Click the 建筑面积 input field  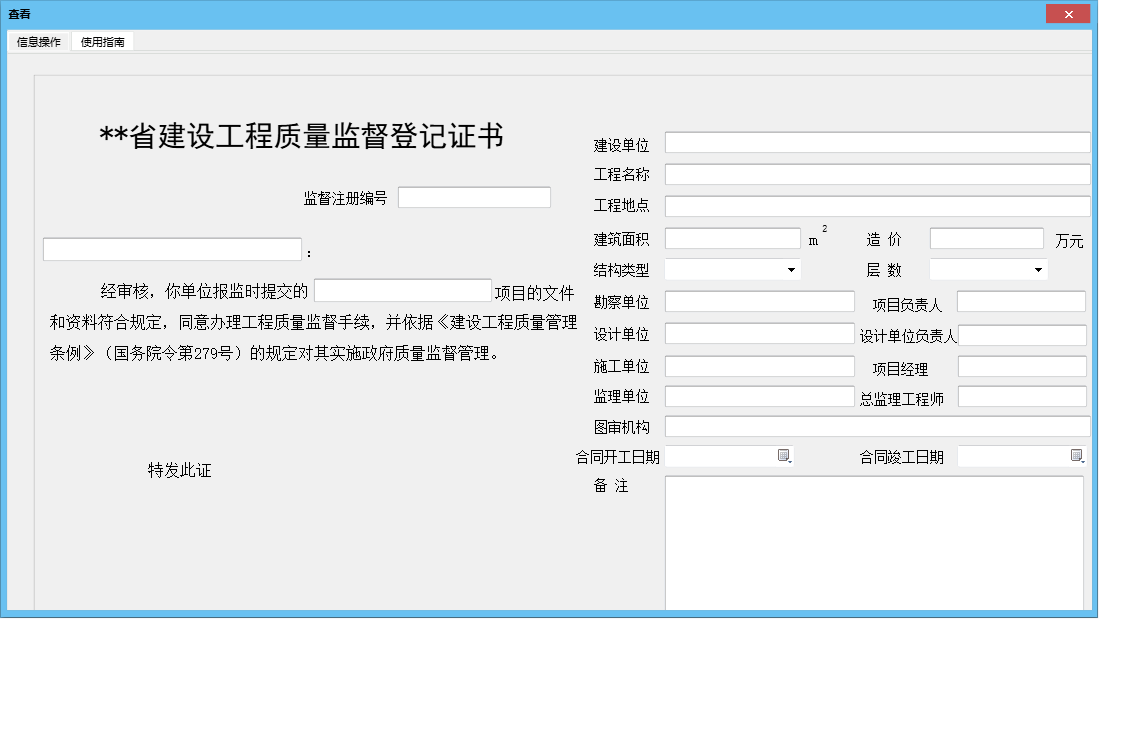(731, 237)
